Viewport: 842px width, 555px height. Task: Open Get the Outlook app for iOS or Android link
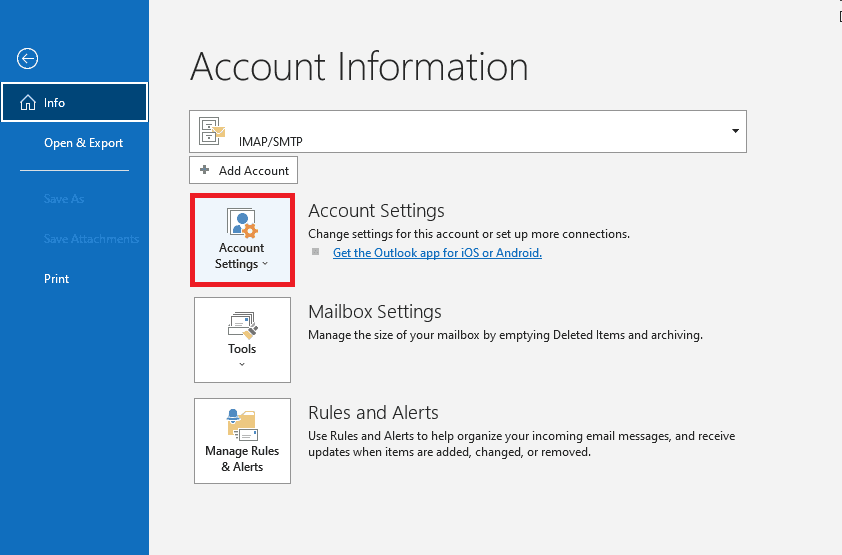[437, 253]
